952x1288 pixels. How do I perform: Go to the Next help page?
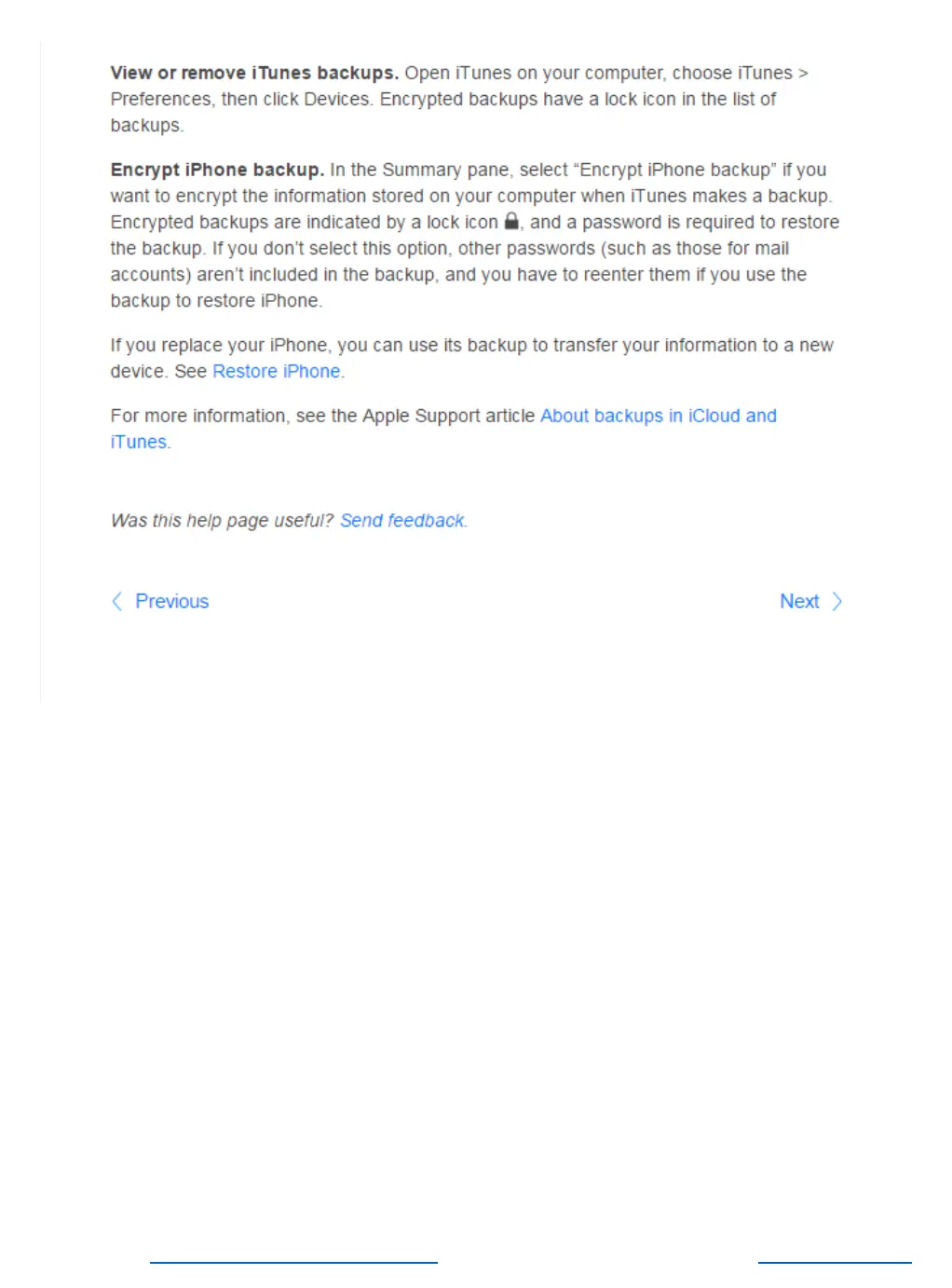799,601
